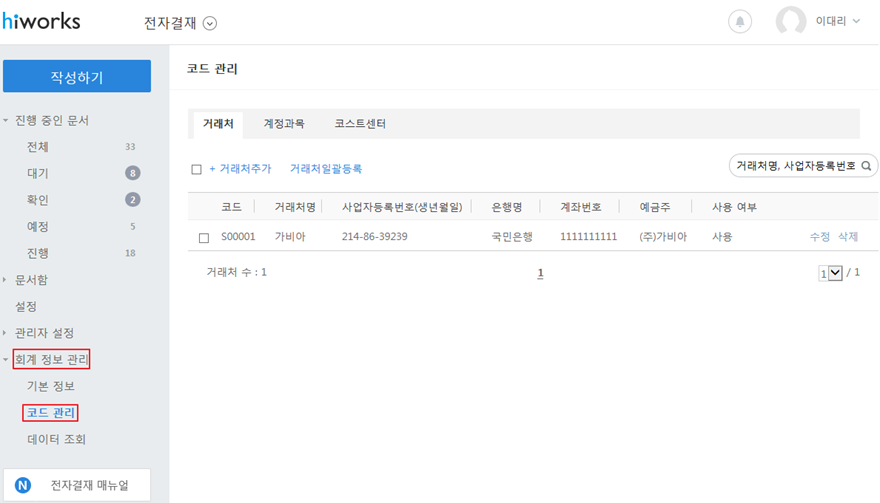
Task: Open 대기 documents in the sidebar
Action: tap(38, 173)
